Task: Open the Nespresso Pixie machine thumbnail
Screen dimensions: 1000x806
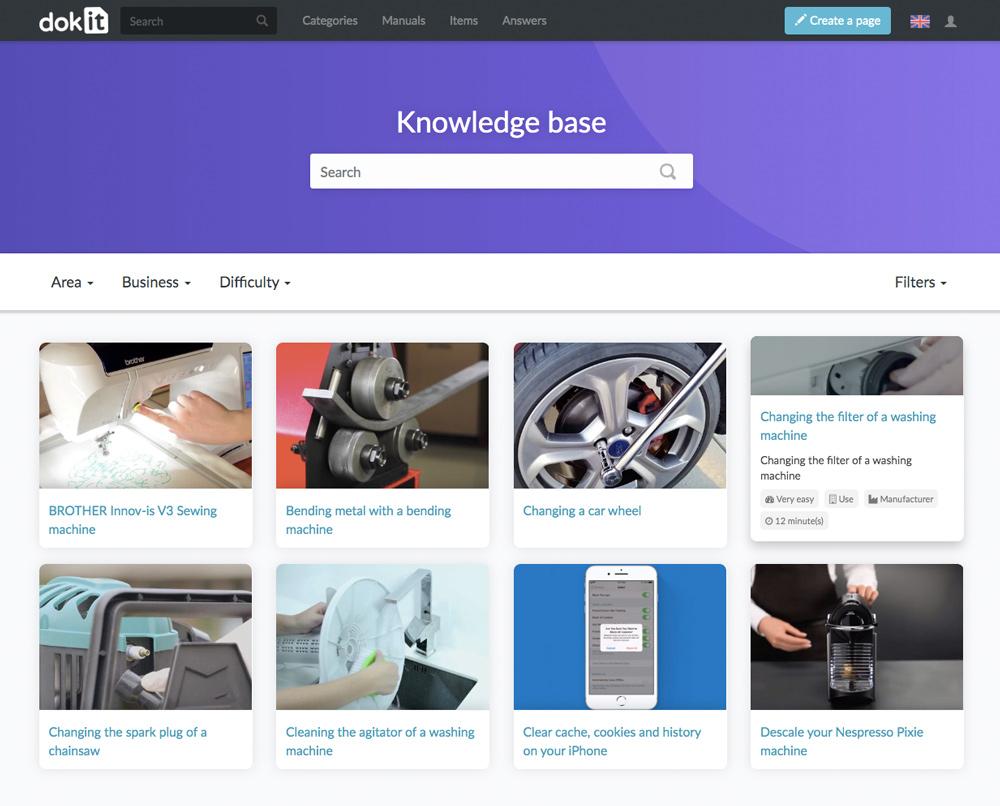Action: (x=857, y=636)
